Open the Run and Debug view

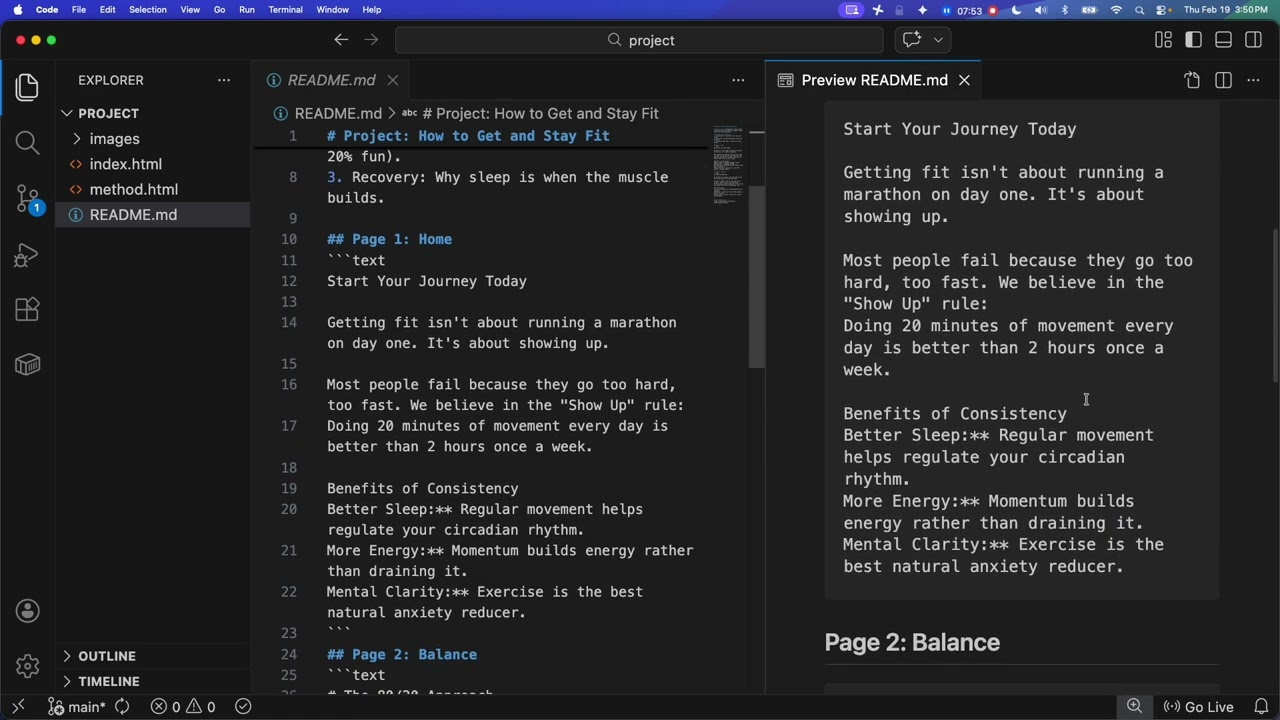(x=27, y=255)
